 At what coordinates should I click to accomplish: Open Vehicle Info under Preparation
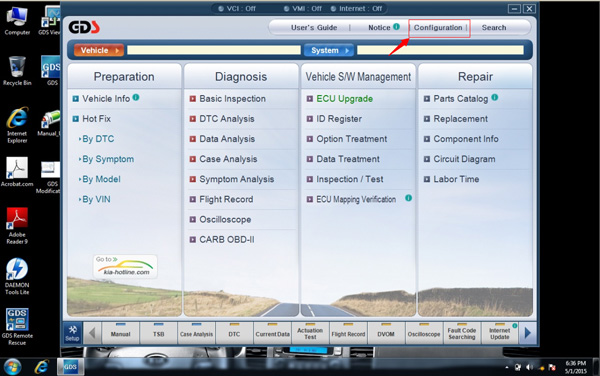click(x=106, y=99)
